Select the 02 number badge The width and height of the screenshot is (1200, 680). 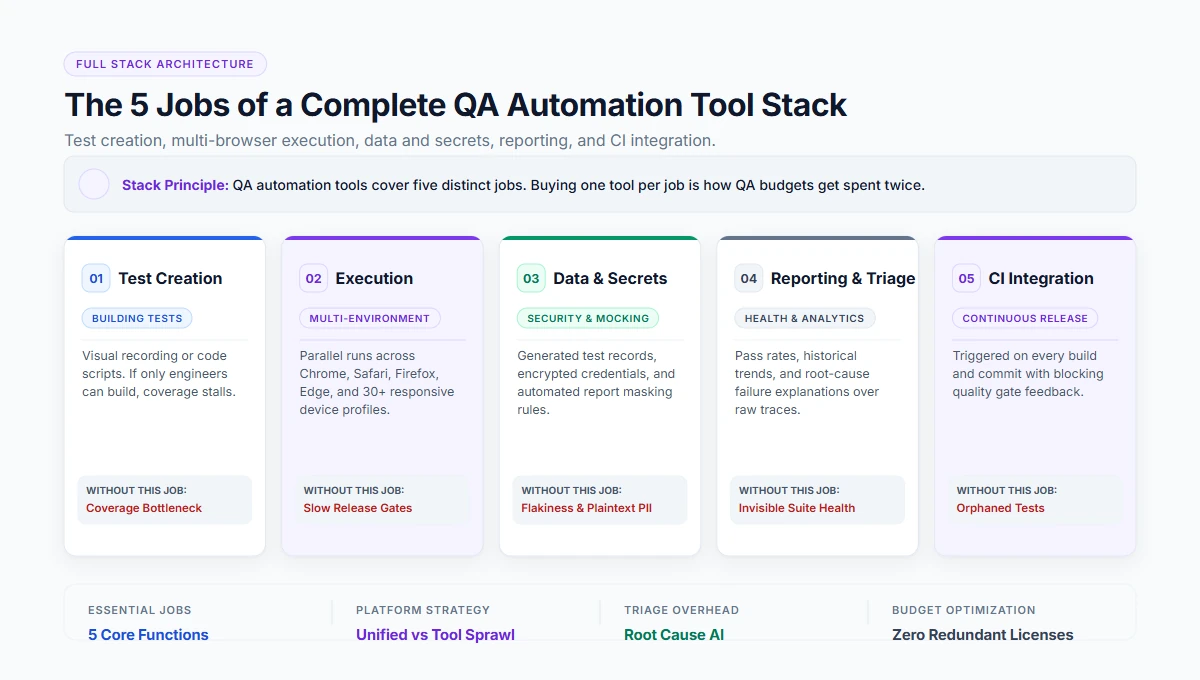313,278
